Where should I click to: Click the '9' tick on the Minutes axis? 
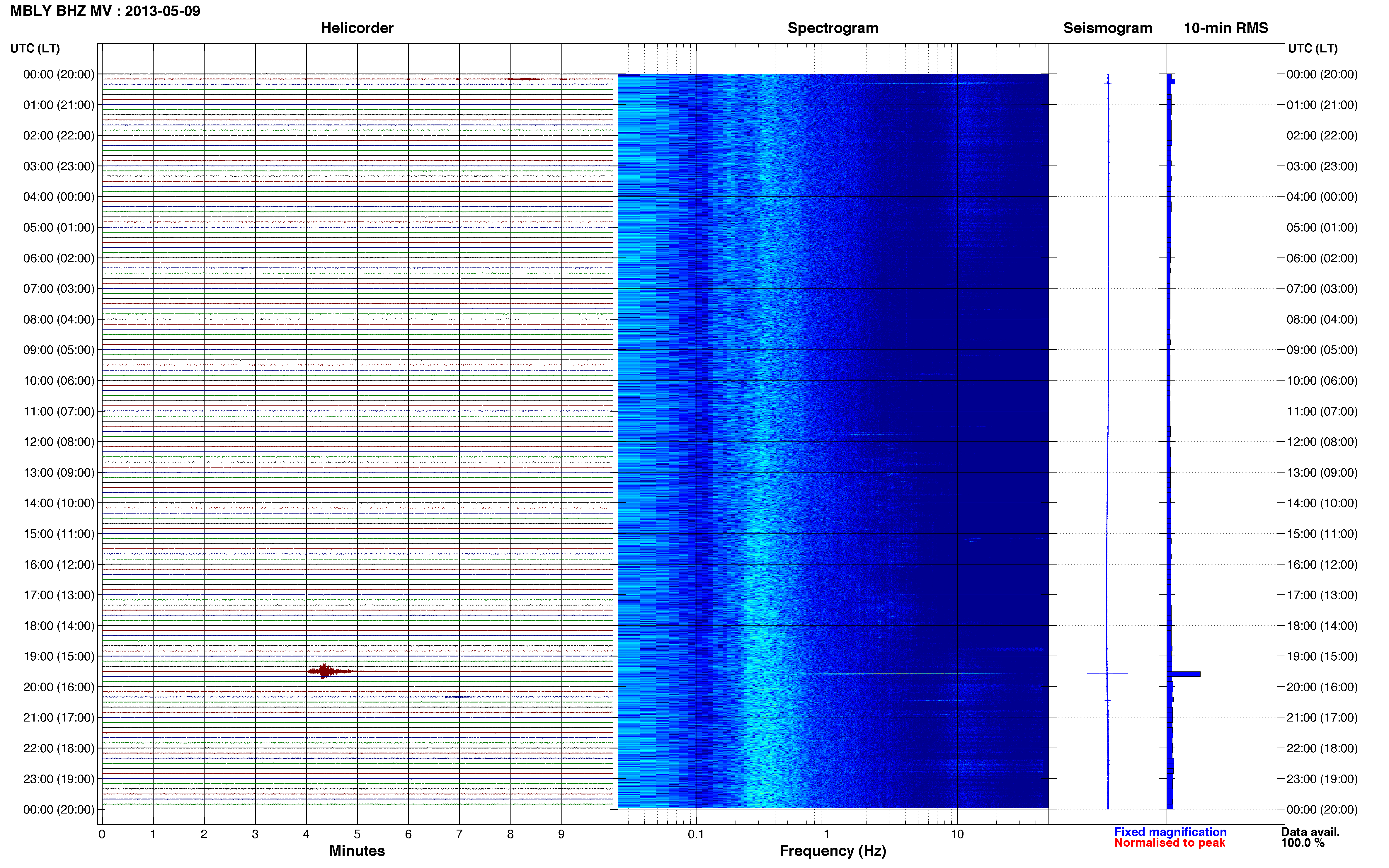click(x=561, y=834)
